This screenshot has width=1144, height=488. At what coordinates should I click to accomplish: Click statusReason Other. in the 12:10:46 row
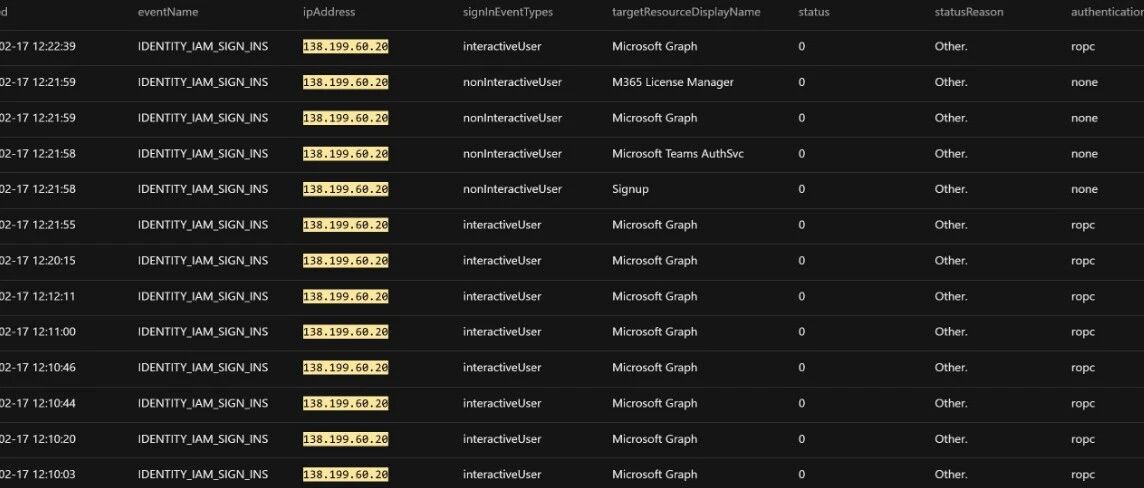coord(951,368)
